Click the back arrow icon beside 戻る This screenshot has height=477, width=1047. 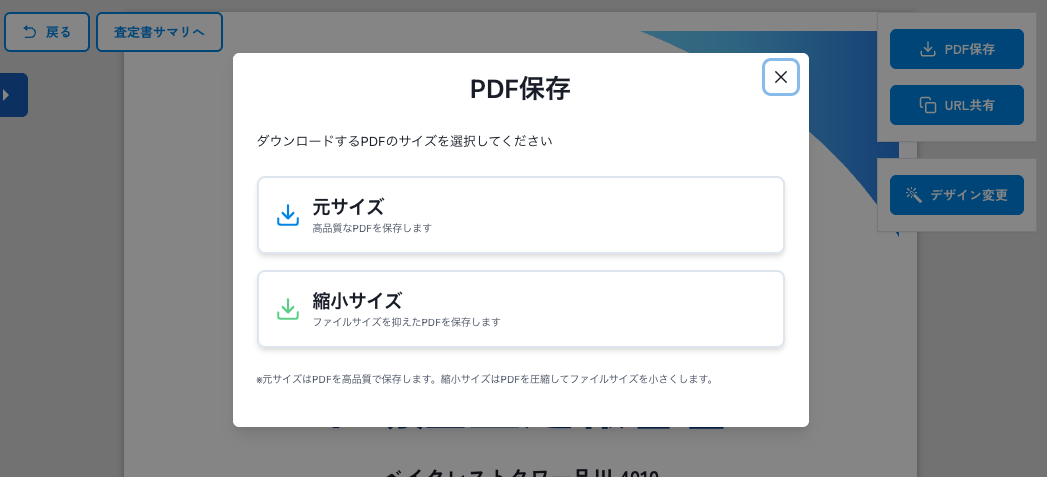(30, 32)
